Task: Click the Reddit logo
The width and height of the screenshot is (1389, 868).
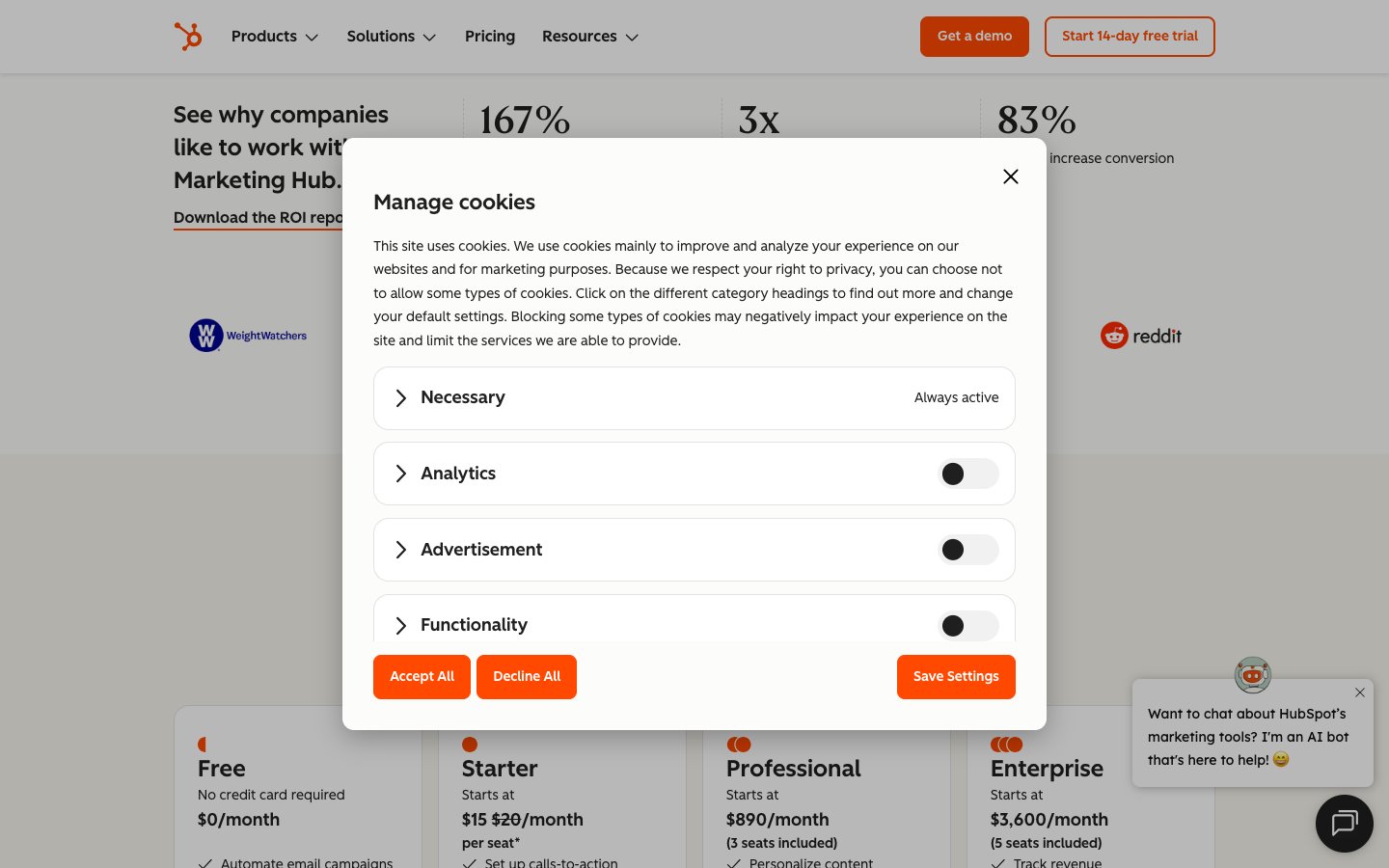Action: (x=1141, y=336)
